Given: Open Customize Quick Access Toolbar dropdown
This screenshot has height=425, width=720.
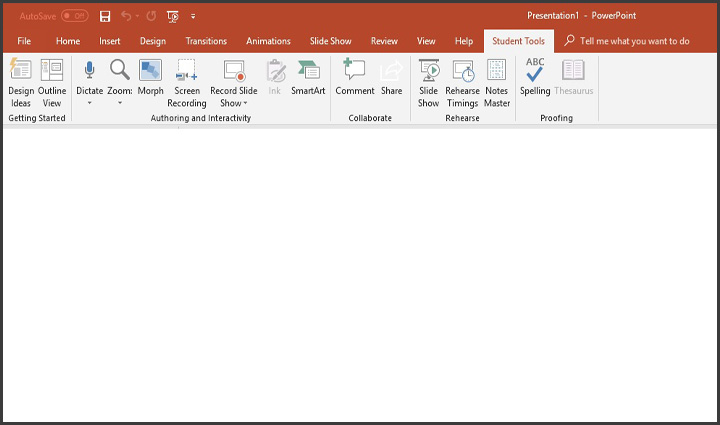Looking at the screenshot, I should [x=193, y=17].
